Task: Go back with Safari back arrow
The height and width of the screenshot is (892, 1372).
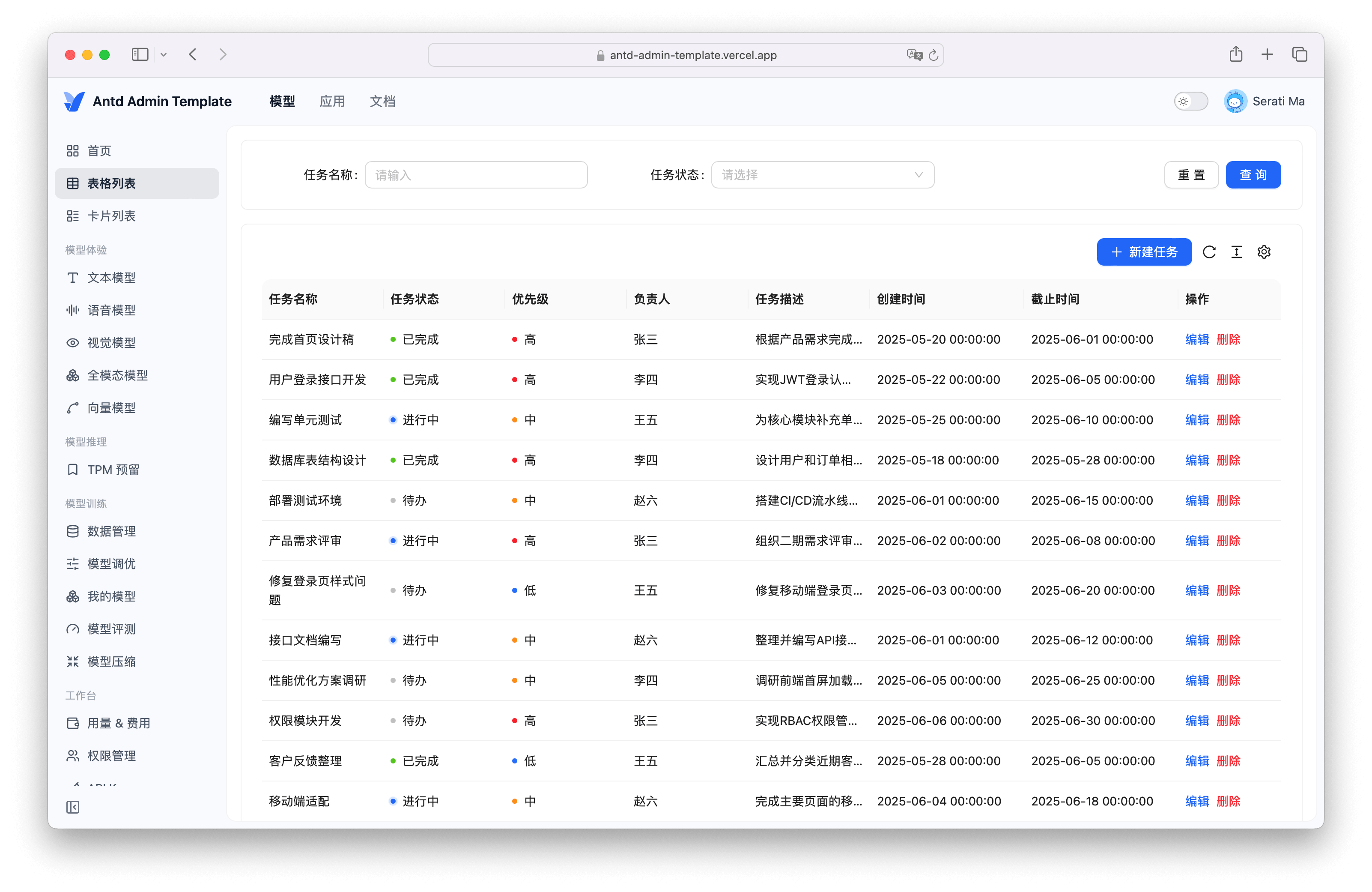Action: [193, 55]
